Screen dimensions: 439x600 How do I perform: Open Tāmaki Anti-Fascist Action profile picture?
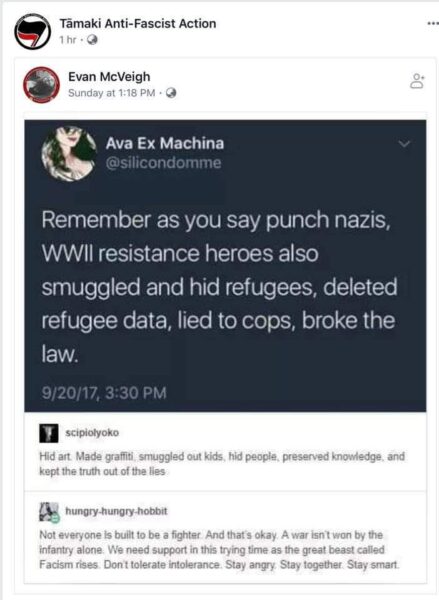pyautogui.click(x=33, y=31)
